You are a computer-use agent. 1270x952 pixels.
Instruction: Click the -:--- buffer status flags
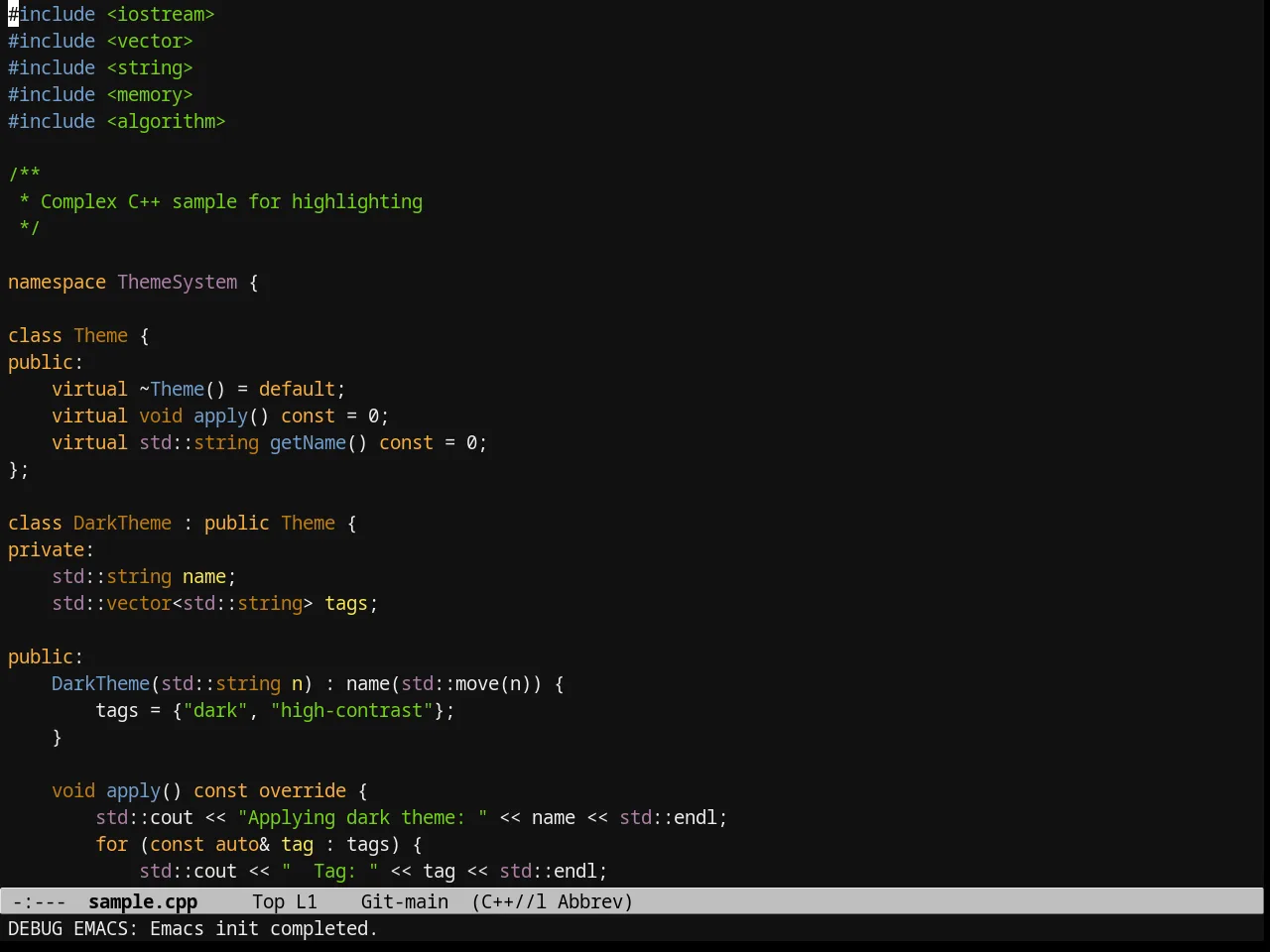[40, 901]
